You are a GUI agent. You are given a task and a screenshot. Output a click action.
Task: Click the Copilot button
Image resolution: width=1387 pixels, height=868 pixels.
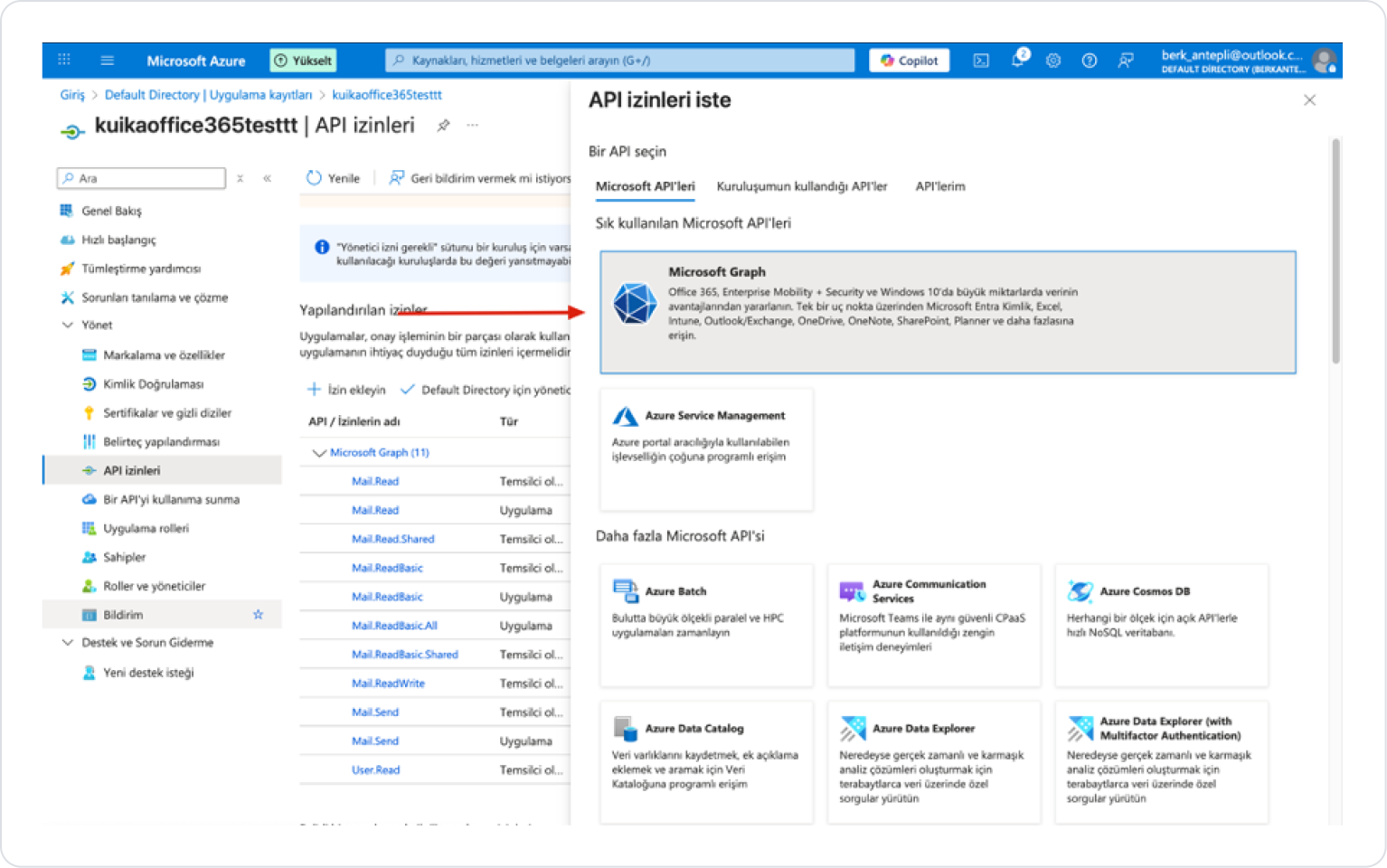[x=910, y=61]
